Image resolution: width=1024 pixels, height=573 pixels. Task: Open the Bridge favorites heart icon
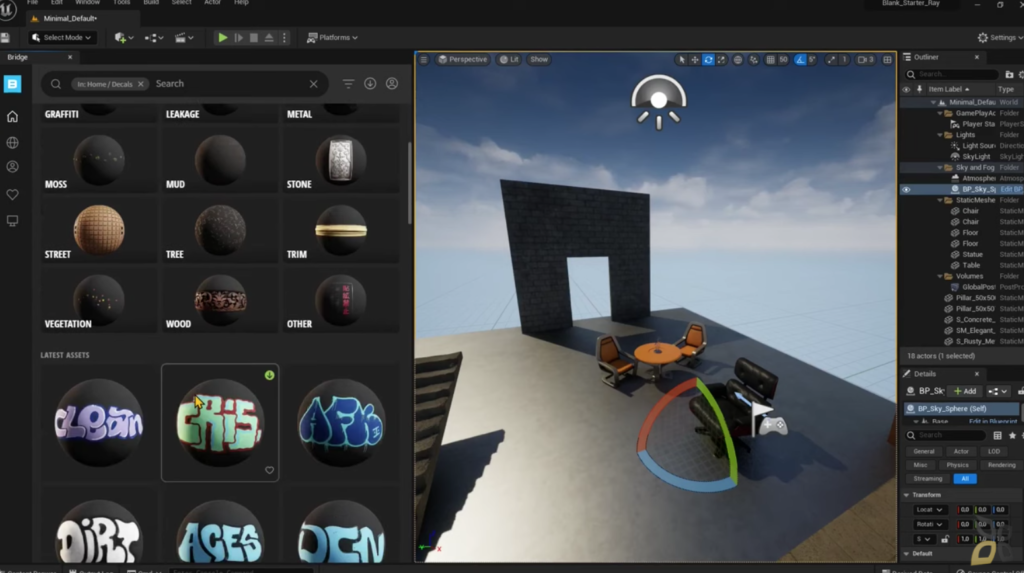[x=12, y=195]
